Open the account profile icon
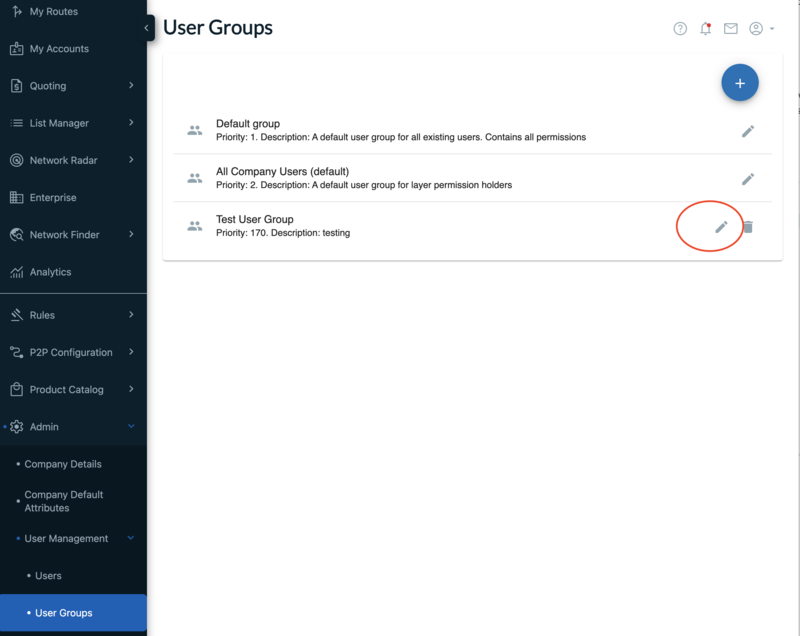Viewport: 800px width, 636px height. click(x=756, y=28)
